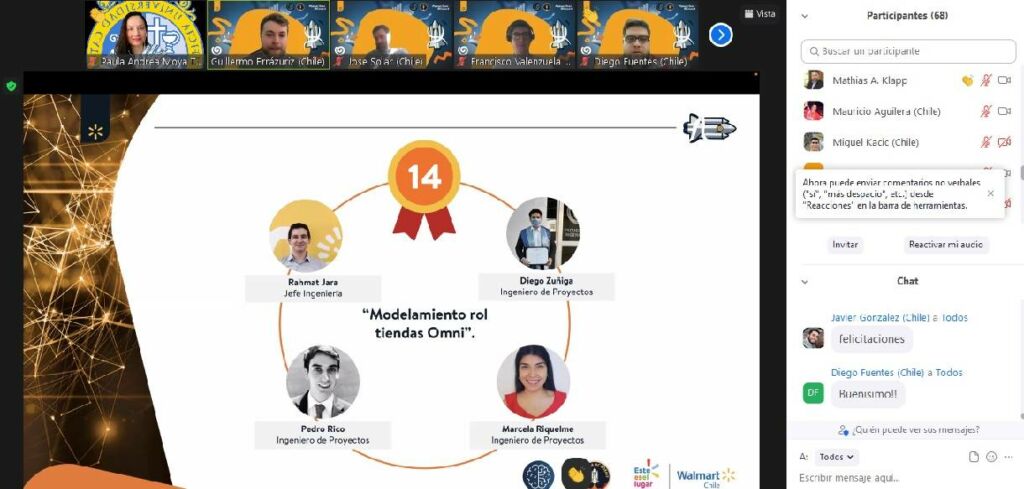Click the 'Modelamiento rol tiendas Omni' slide title
This screenshot has height=489, width=1024.
coord(425,323)
